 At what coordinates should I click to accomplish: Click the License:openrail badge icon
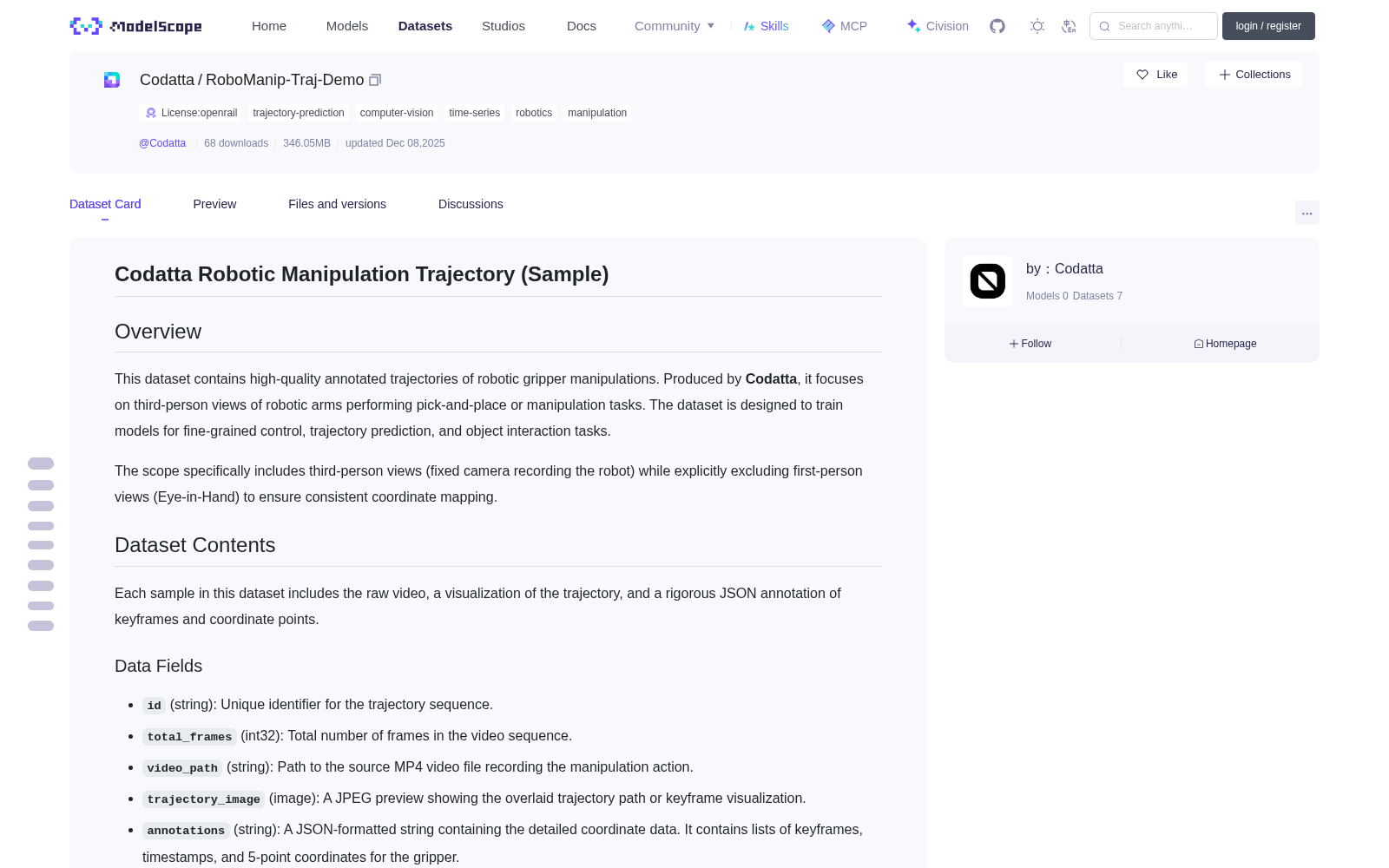(151, 113)
